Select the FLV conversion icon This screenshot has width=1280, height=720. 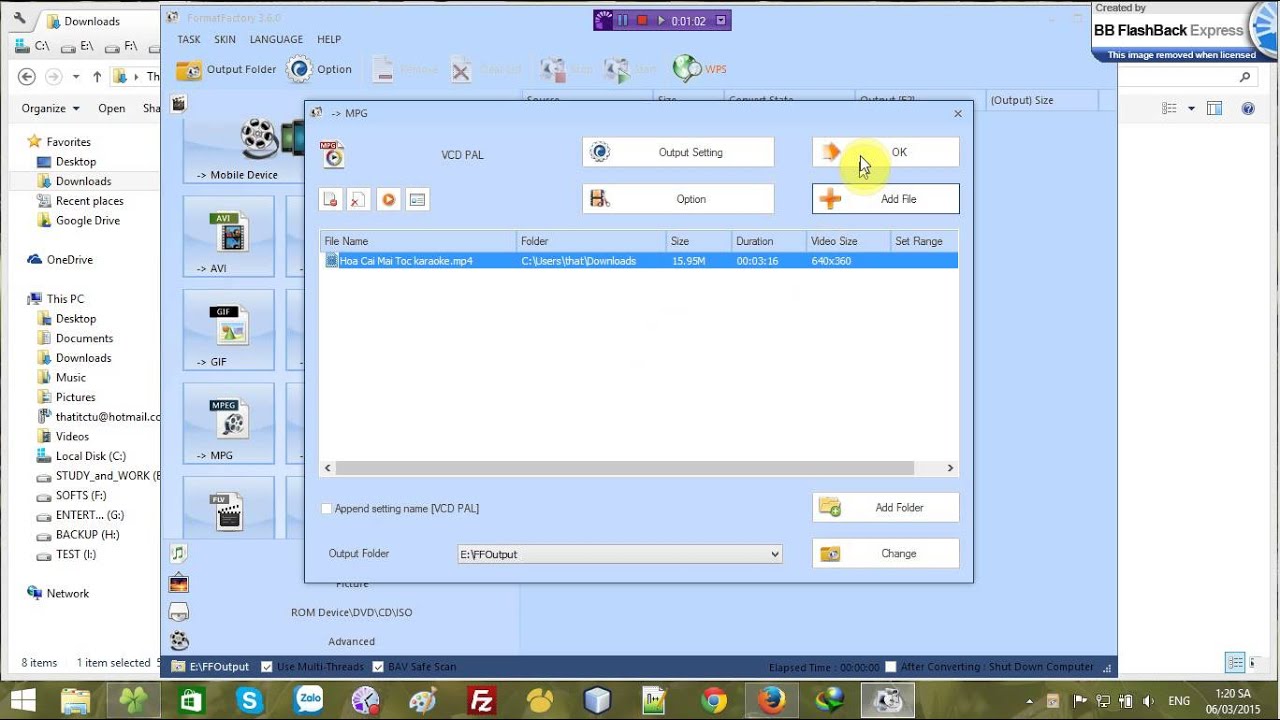(x=229, y=510)
